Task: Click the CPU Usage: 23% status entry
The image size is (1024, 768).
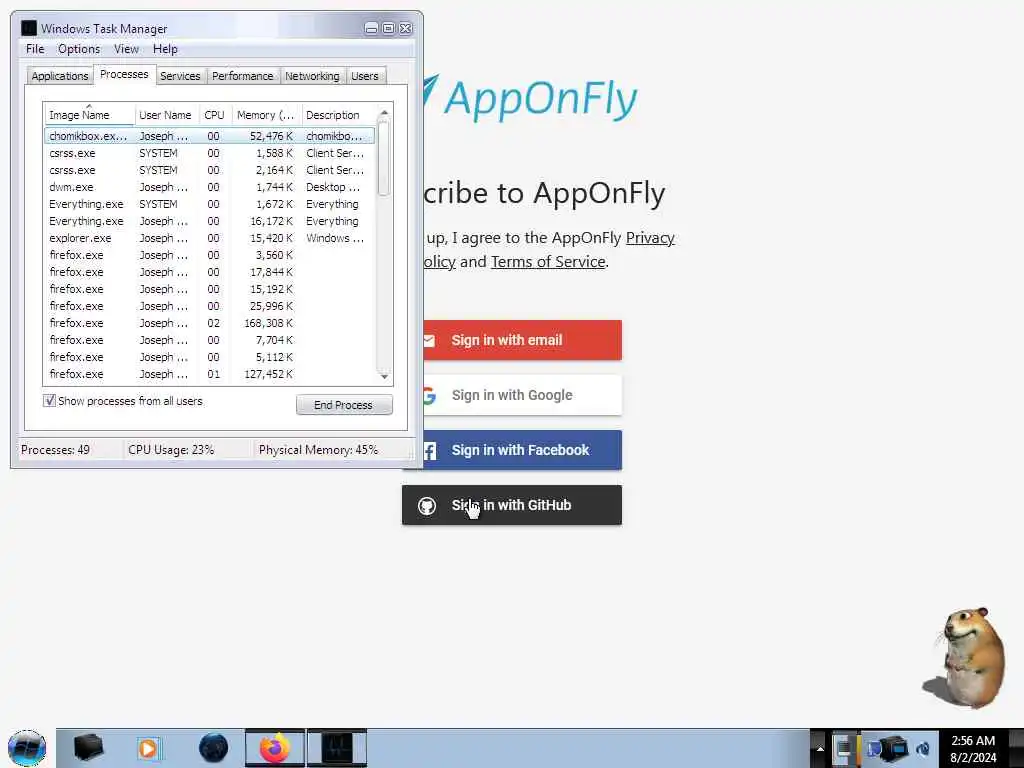Action: 171,450
